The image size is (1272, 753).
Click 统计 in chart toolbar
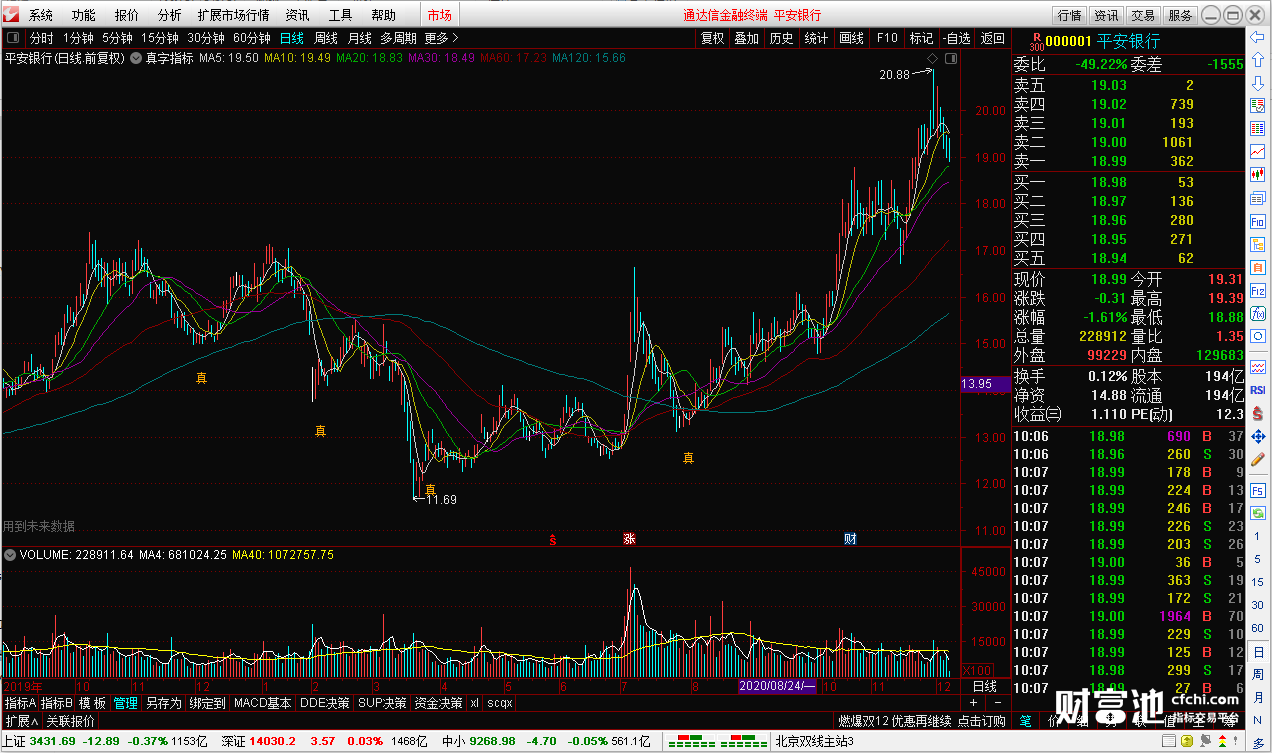[x=816, y=38]
